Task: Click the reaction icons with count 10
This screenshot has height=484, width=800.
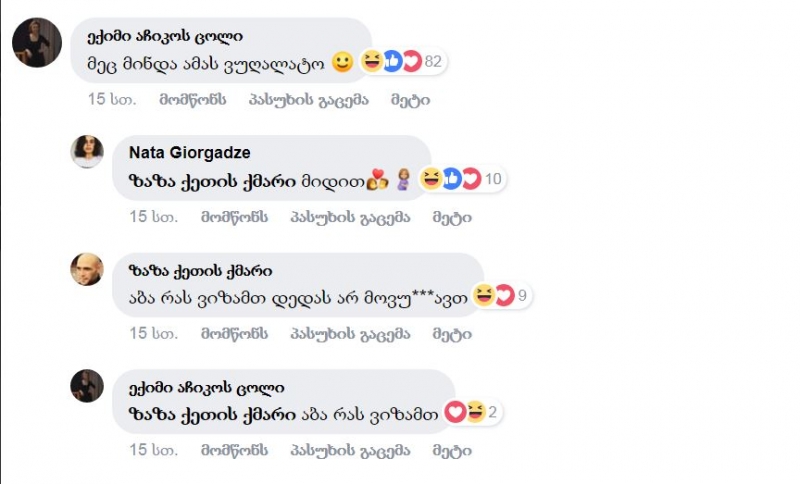Action: tap(462, 179)
